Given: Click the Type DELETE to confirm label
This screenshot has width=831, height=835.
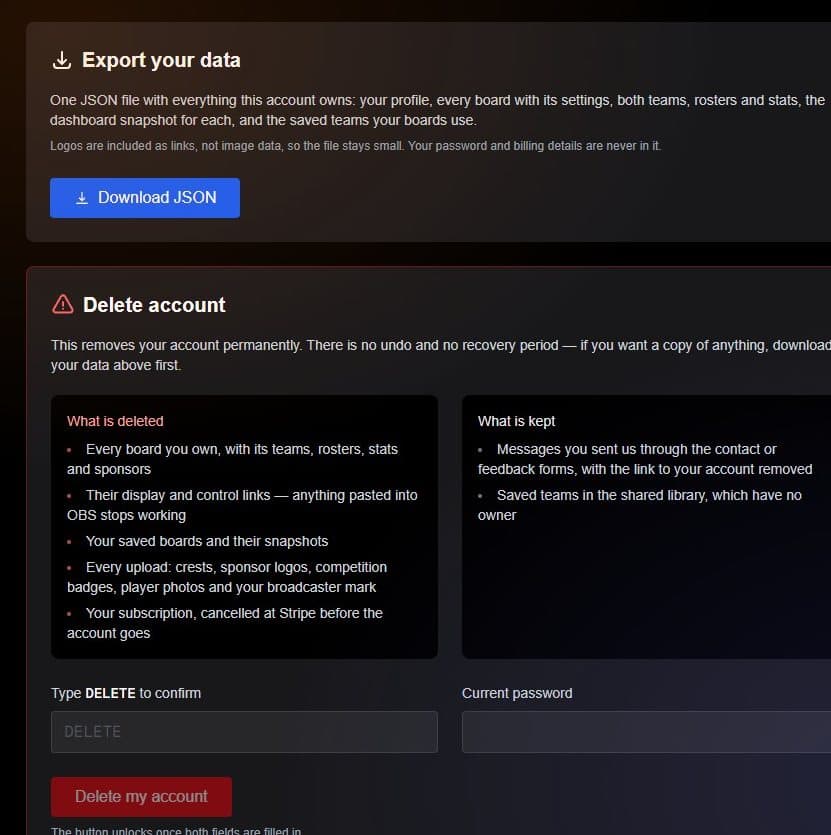Looking at the screenshot, I should pos(126,693).
